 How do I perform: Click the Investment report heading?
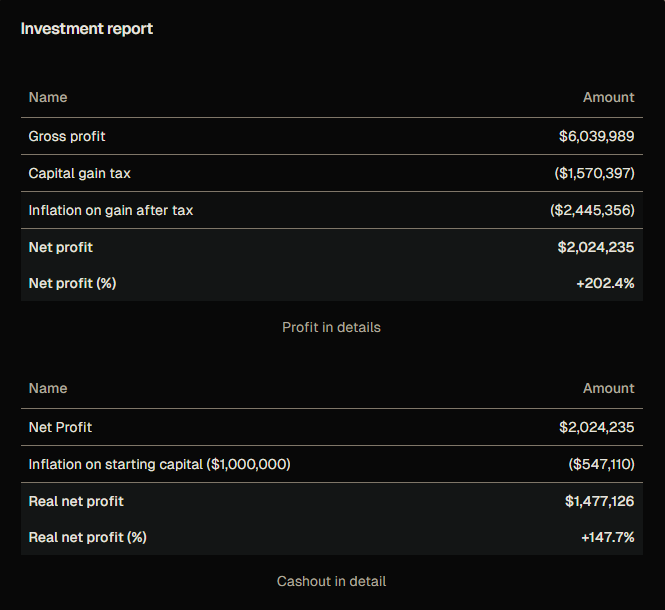(x=87, y=28)
